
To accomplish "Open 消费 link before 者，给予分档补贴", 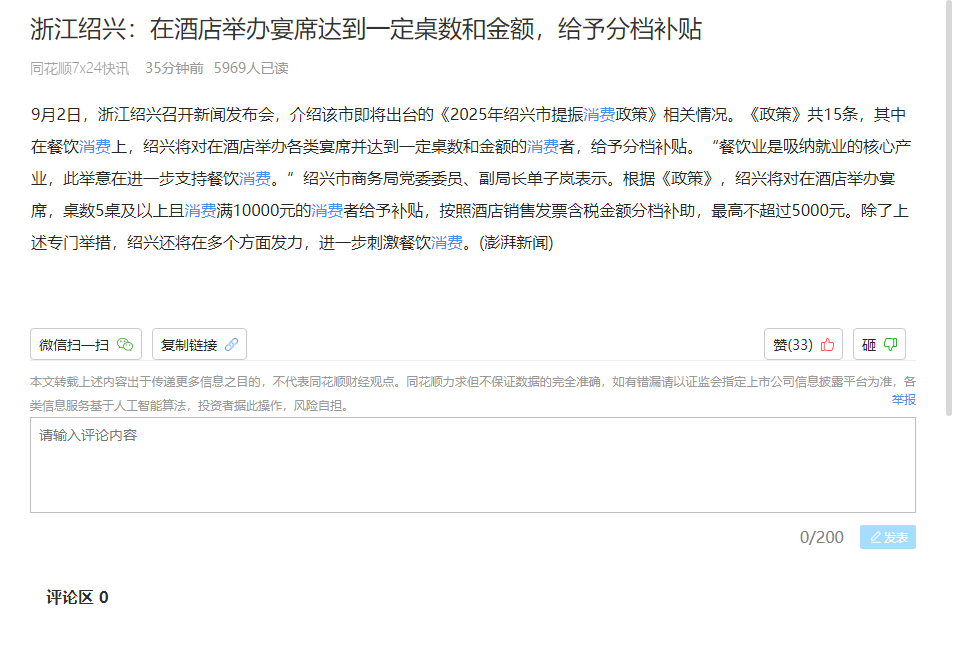I will click(543, 147).
